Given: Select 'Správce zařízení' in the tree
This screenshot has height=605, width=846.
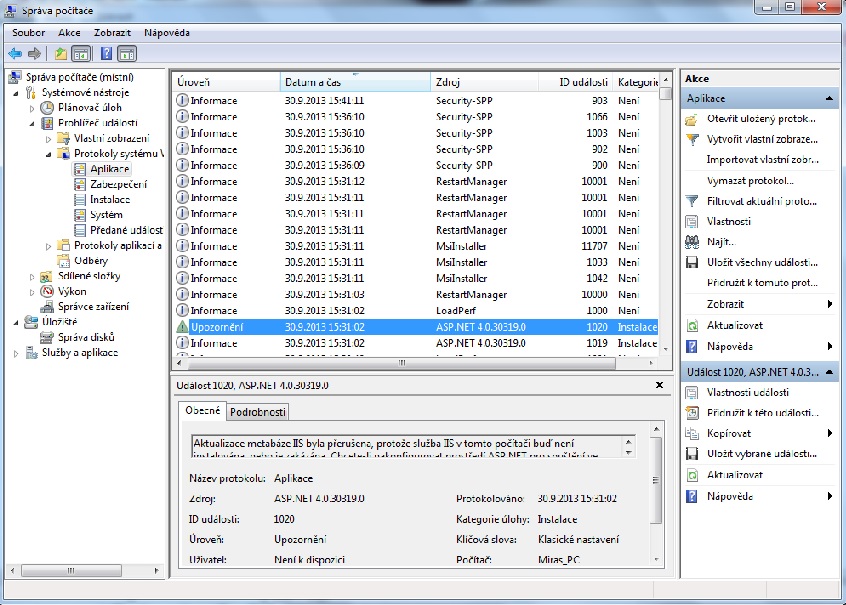Looking at the screenshot, I should click(x=92, y=306).
